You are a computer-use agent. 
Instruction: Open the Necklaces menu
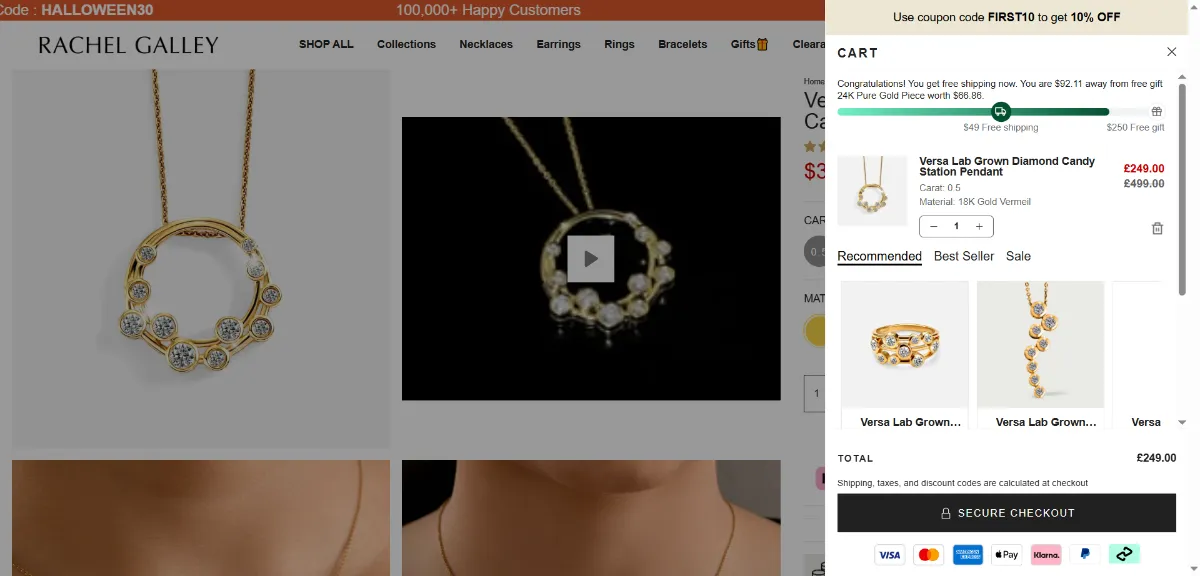486,44
